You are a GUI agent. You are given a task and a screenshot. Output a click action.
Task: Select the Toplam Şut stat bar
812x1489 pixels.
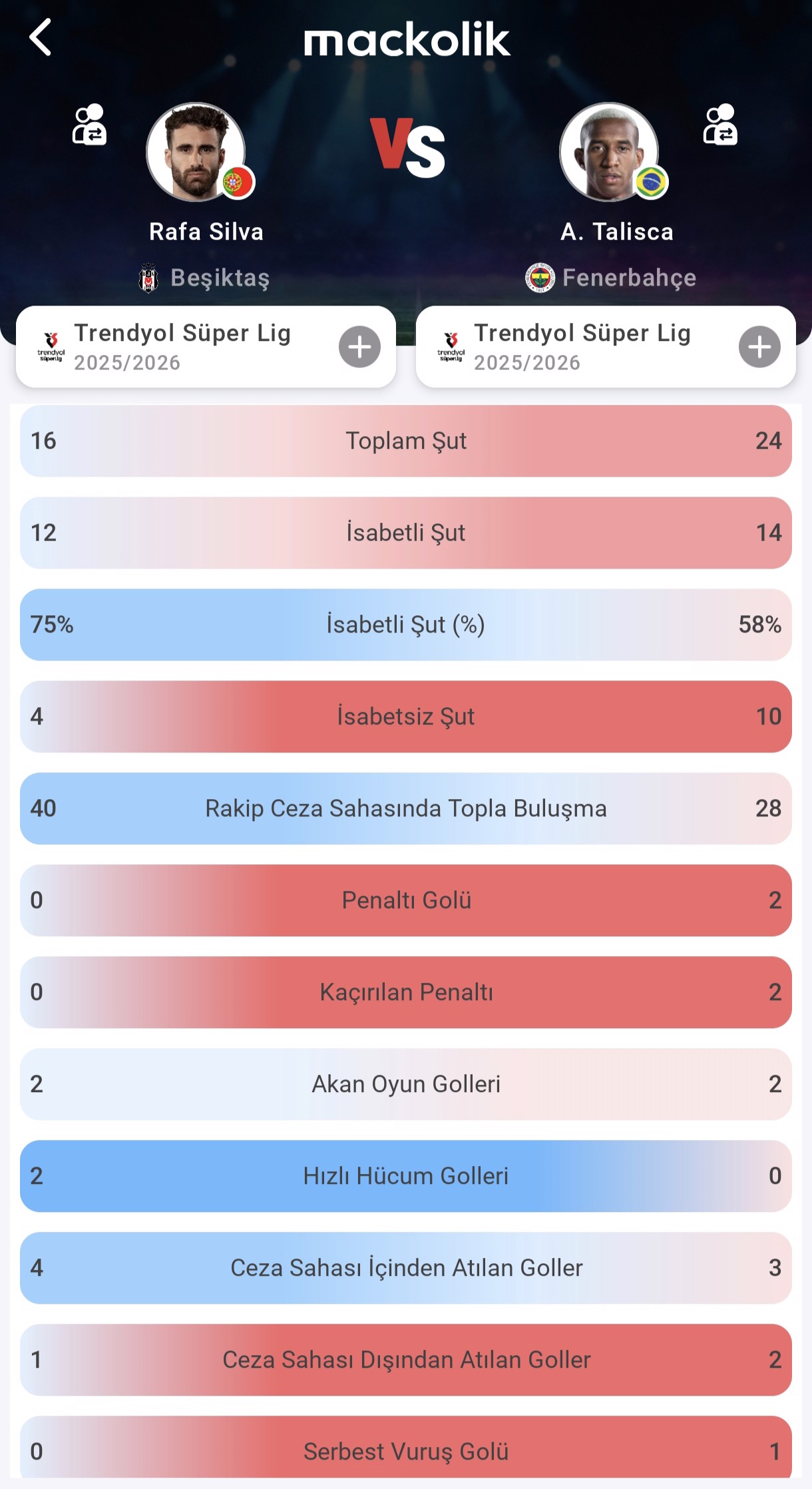pyautogui.click(x=406, y=441)
